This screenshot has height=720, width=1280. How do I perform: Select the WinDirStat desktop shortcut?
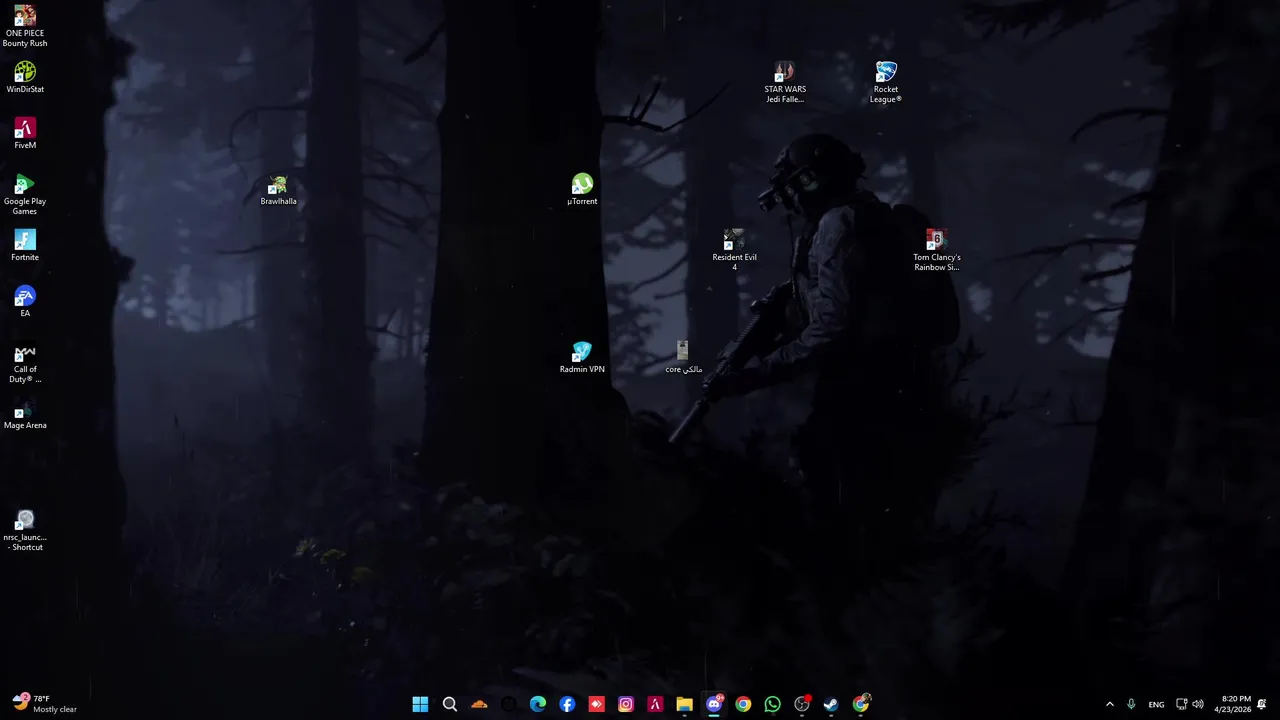(x=25, y=78)
